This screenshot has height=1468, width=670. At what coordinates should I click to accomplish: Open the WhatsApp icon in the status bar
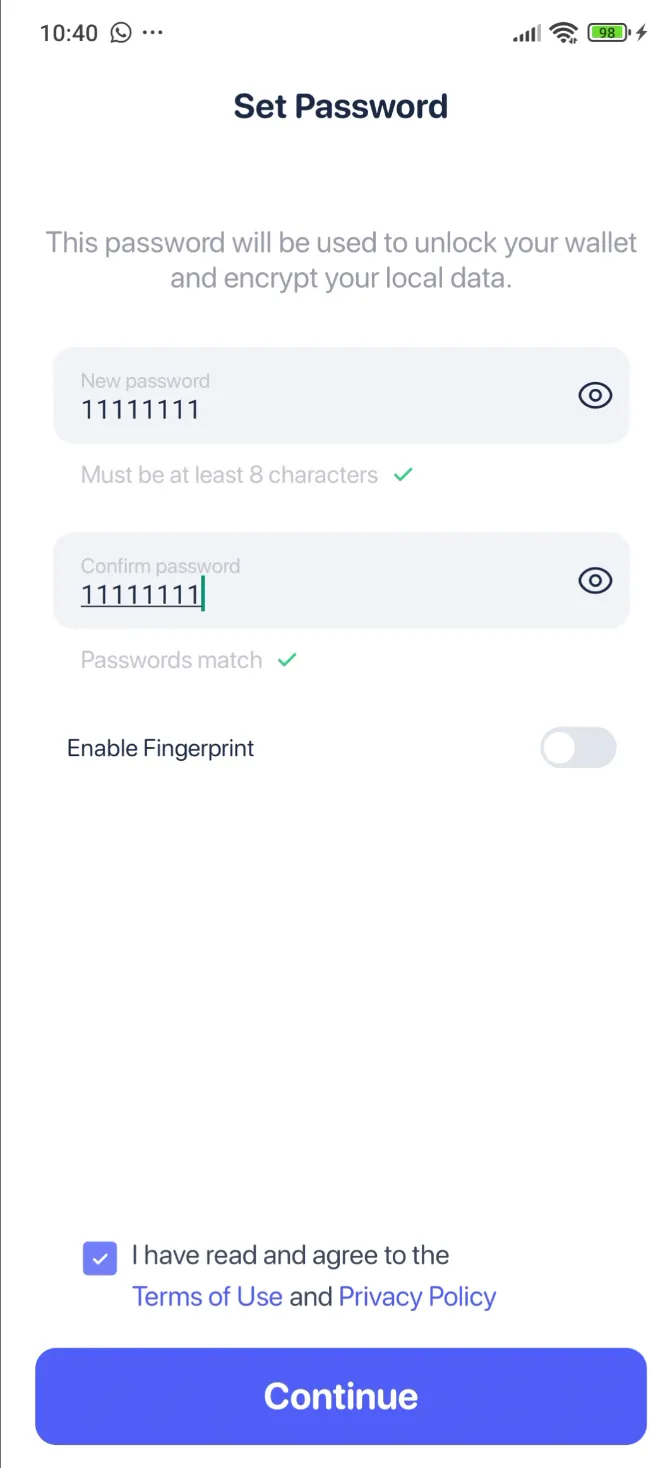click(120, 32)
